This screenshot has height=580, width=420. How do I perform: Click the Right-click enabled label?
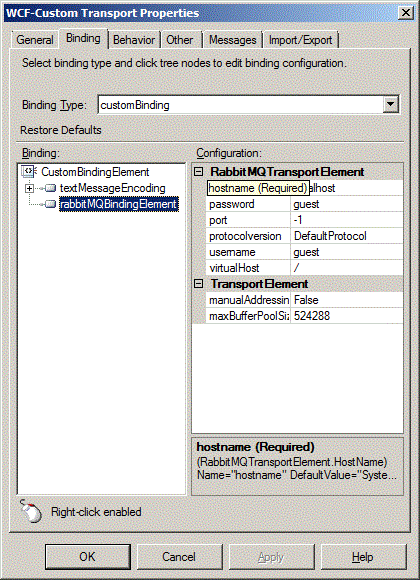pos(96,512)
